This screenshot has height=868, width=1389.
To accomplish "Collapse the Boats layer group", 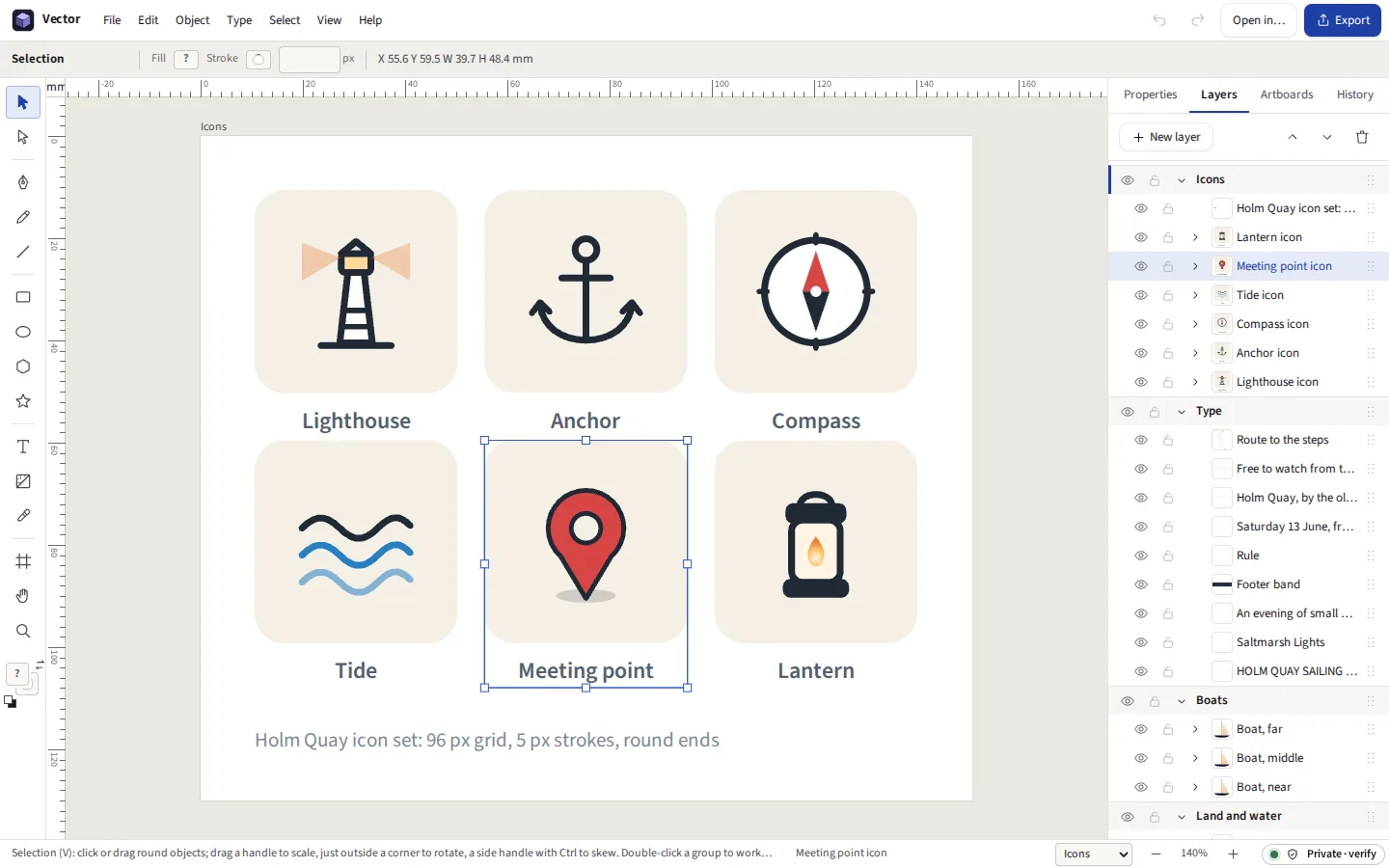I will [x=1181, y=700].
